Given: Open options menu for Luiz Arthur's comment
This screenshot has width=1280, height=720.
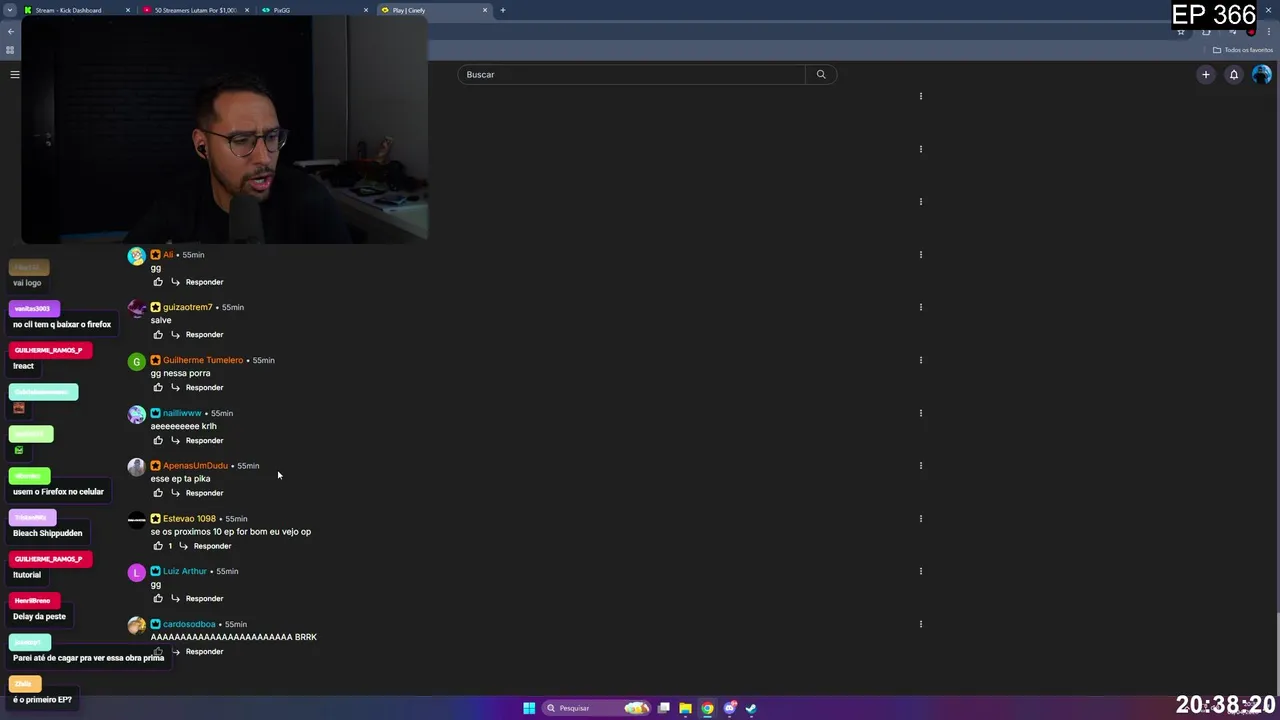Looking at the screenshot, I should [920, 571].
